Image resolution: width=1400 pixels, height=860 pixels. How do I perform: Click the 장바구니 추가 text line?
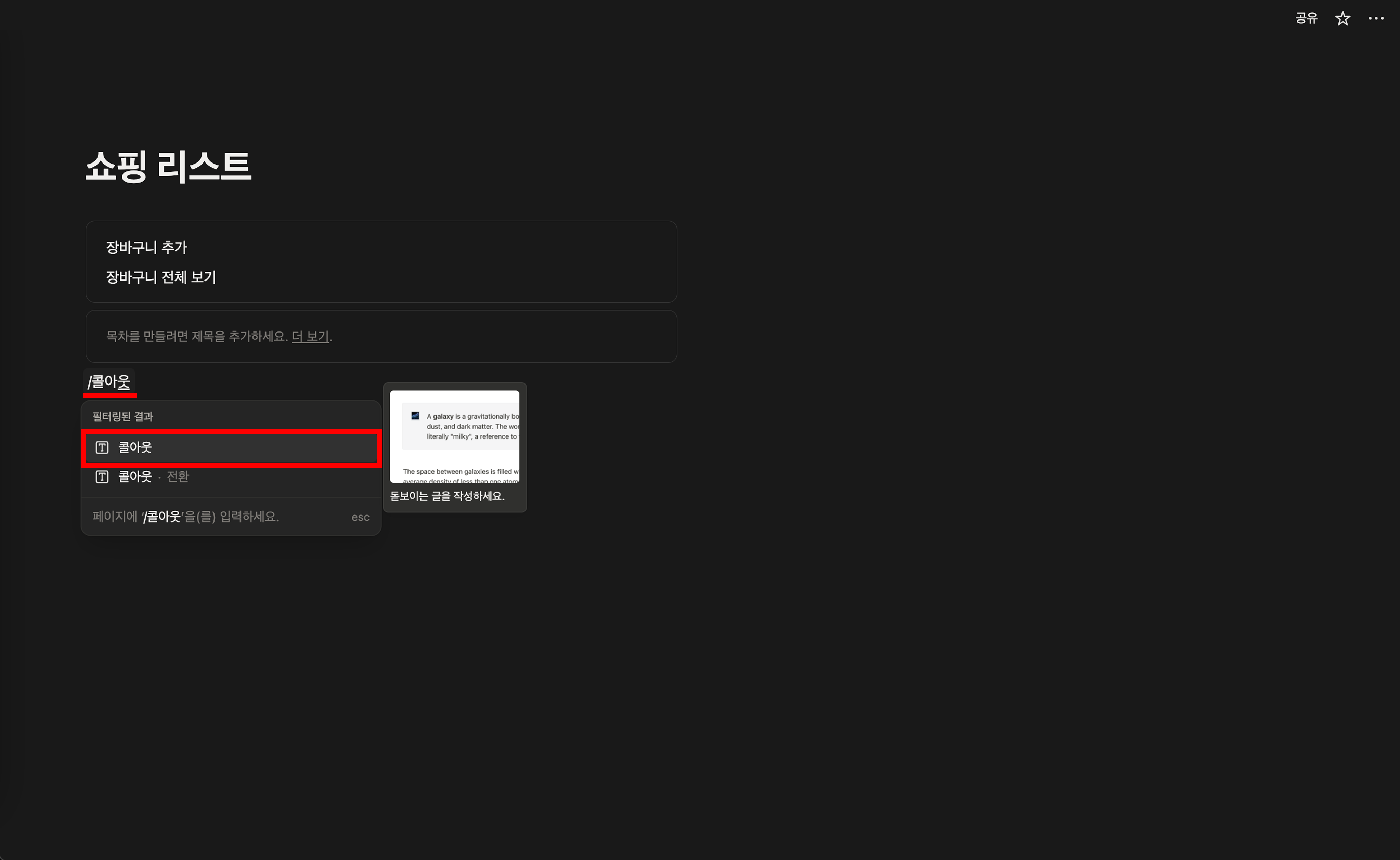[146, 247]
